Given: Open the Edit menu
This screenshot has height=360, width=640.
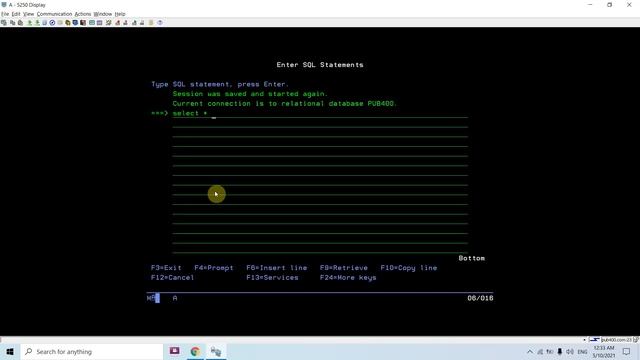Looking at the screenshot, I should 16,14.
